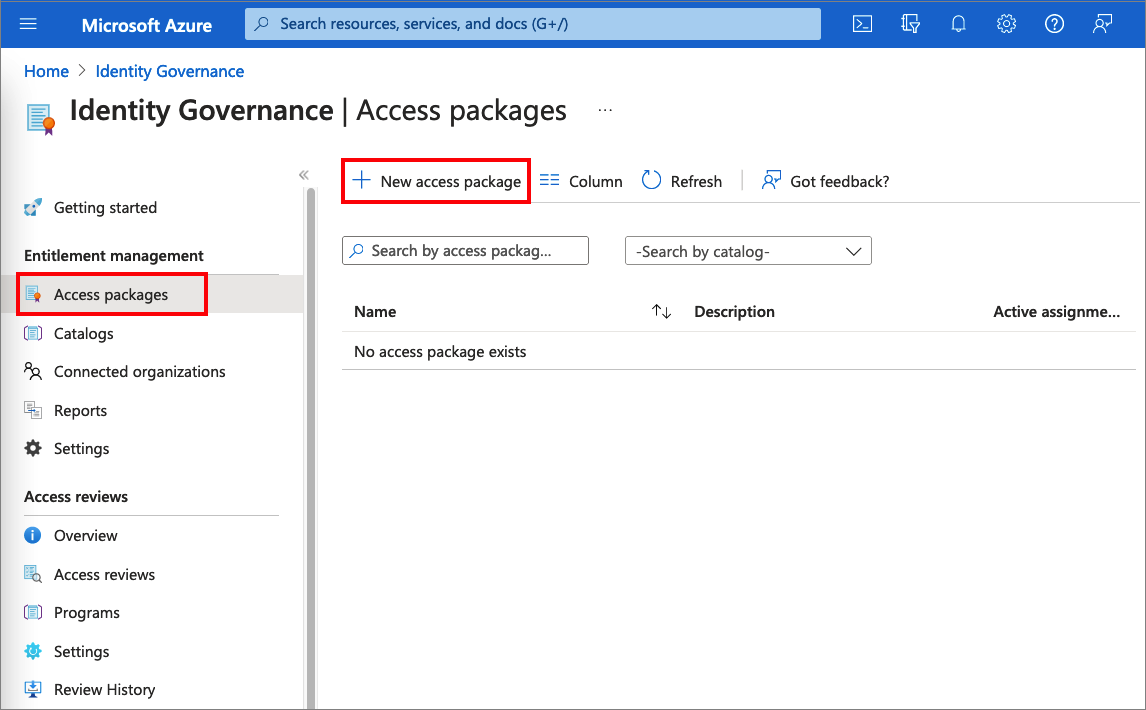Open Review History in sidebar
Screen dimensions: 1146x710
[x=104, y=689]
